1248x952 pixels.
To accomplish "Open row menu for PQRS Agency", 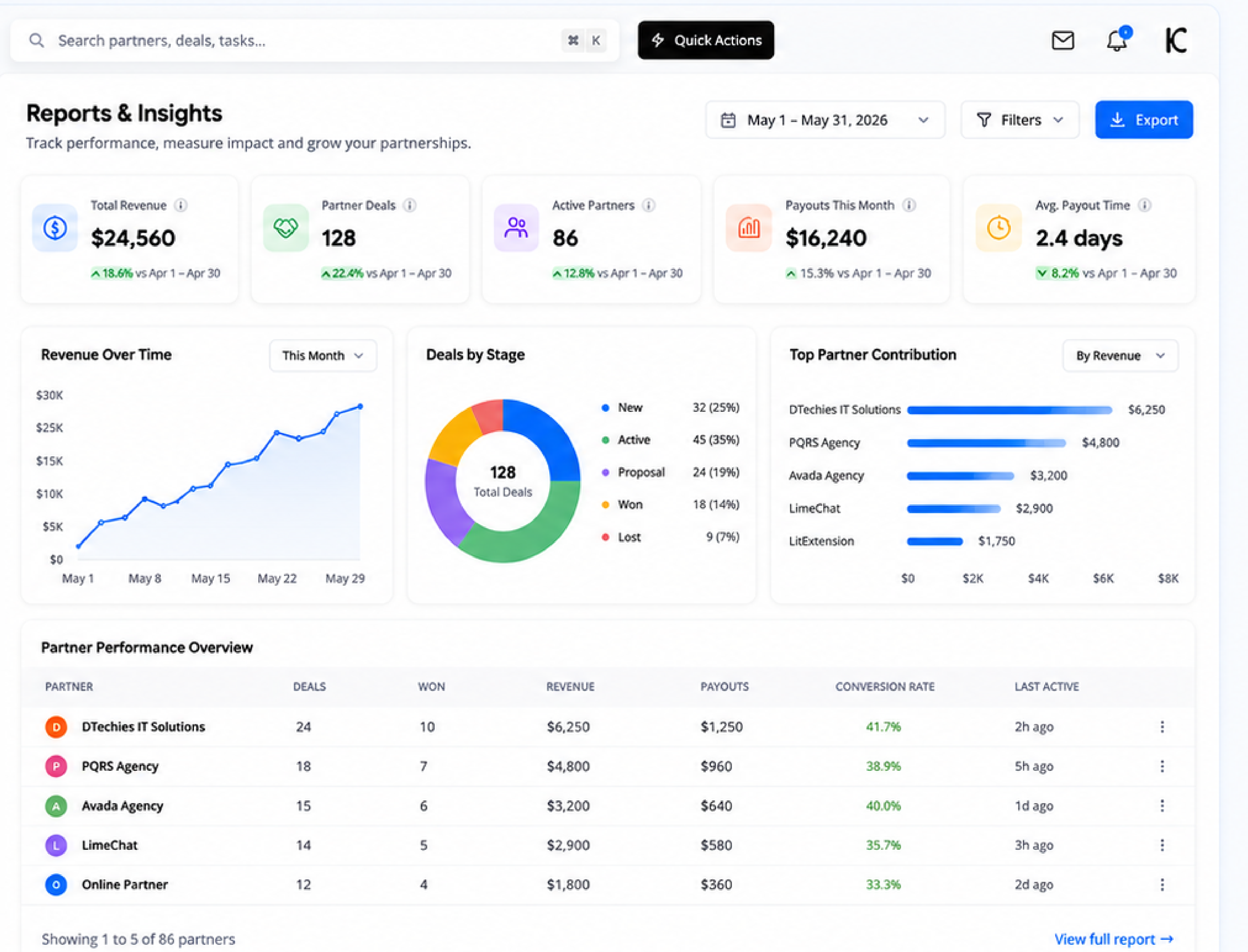I will click(1162, 766).
